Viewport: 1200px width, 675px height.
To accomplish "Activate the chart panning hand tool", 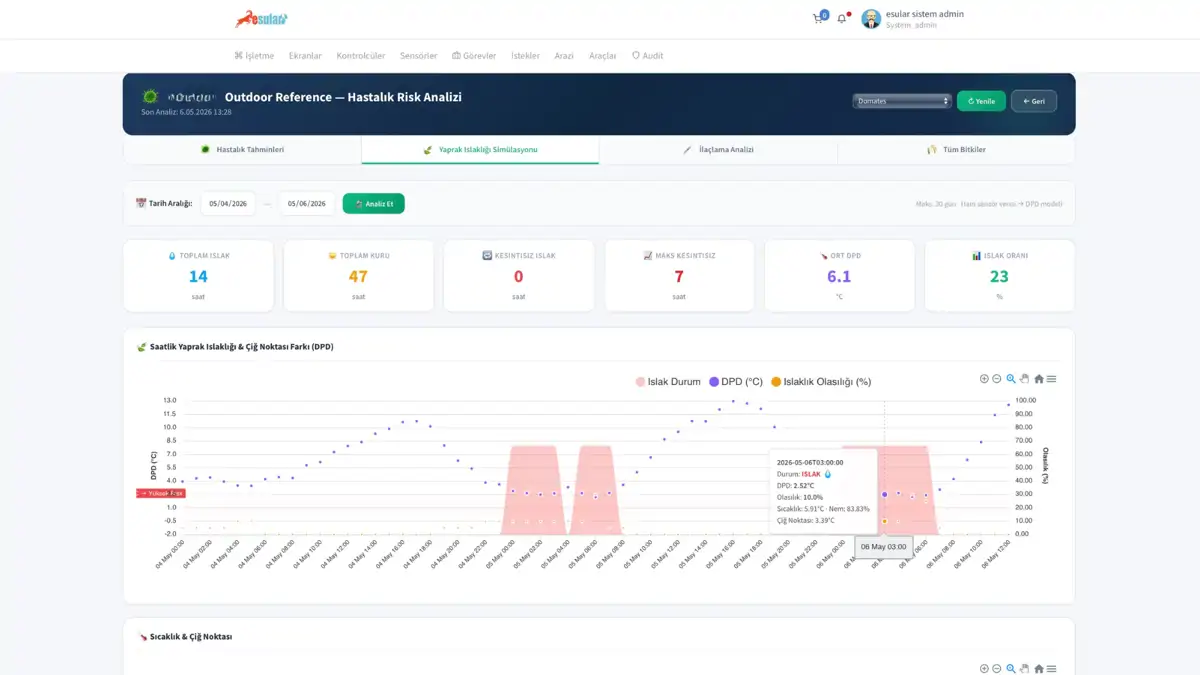I will click(1024, 379).
